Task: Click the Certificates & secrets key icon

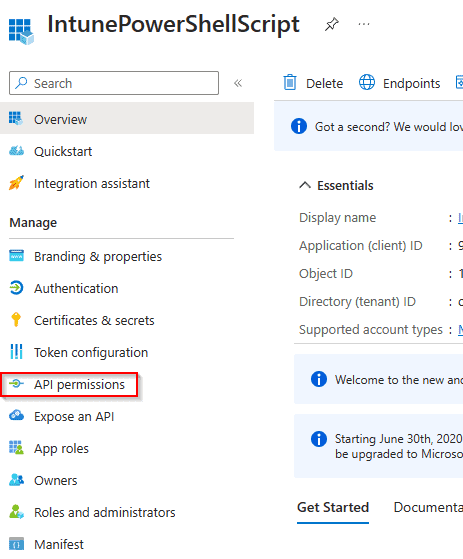Action: click(16, 319)
